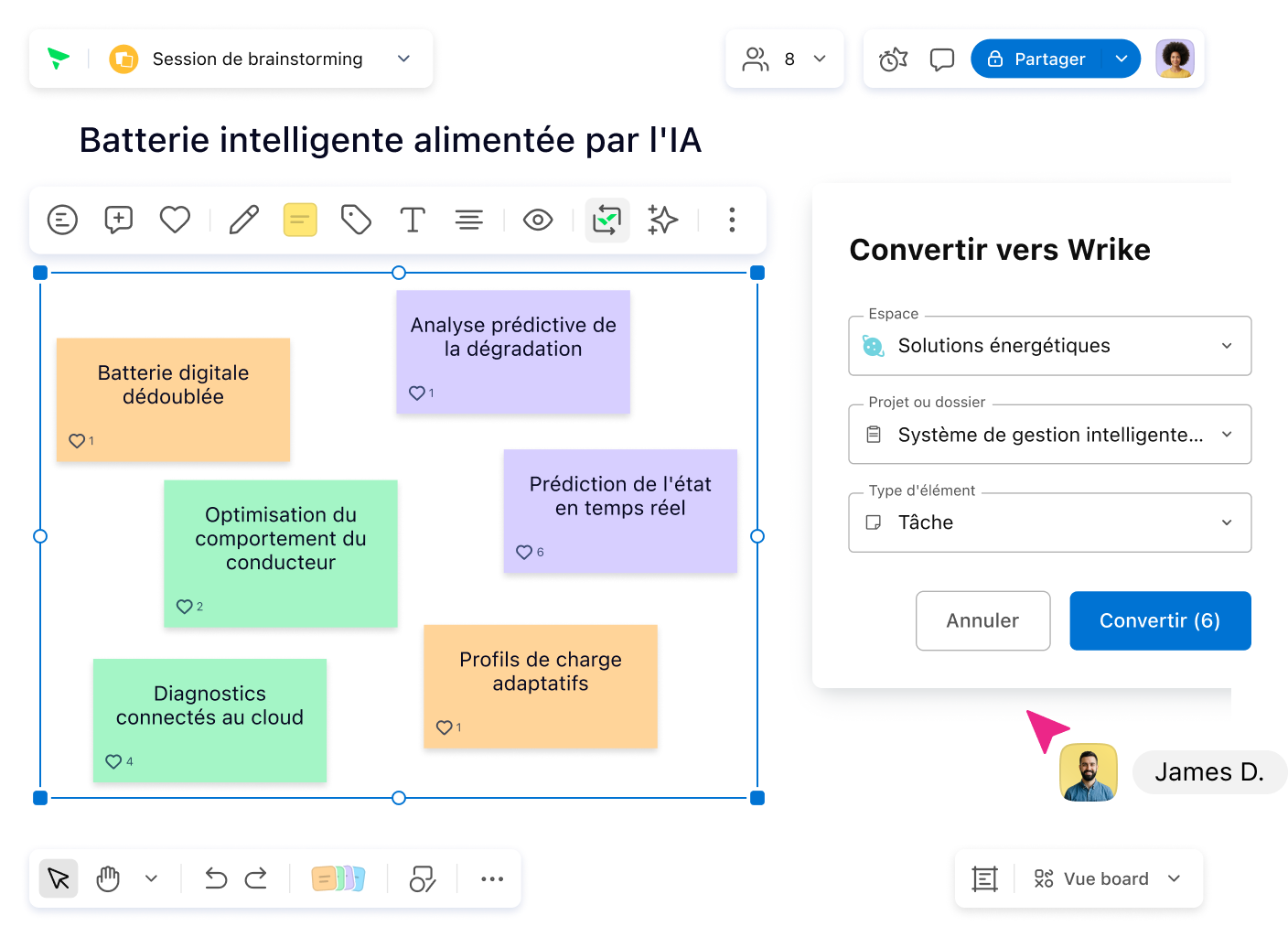Toggle the eye visibility icon
Image resolution: width=1288 pixels, height=937 pixels.
tap(538, 220)
